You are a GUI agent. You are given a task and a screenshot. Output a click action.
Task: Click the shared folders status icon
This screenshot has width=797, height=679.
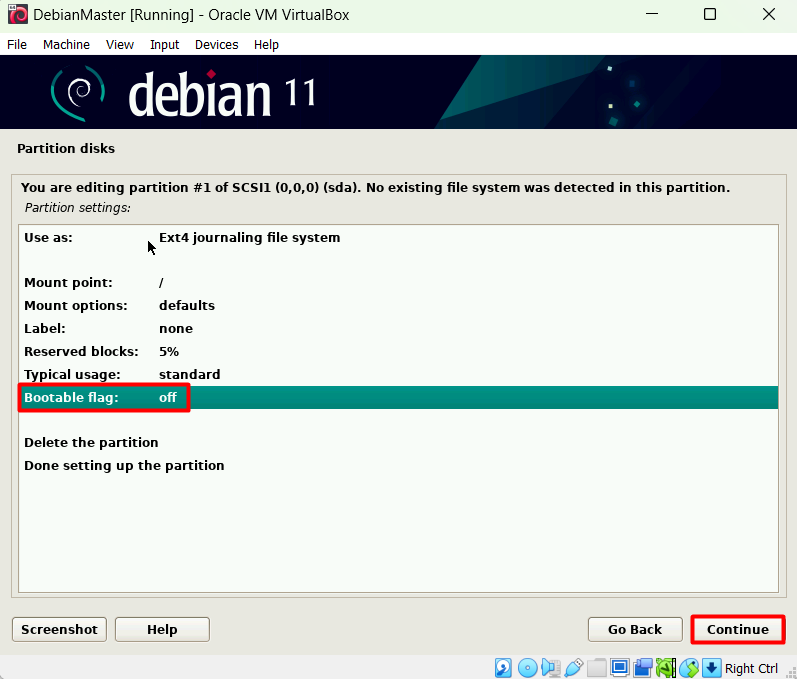pos(597,668)
